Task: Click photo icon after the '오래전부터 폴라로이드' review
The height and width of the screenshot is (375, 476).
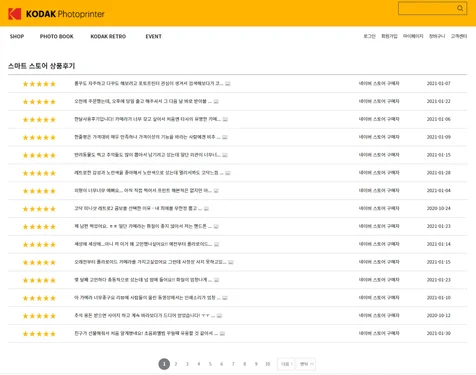Action: 231,262
